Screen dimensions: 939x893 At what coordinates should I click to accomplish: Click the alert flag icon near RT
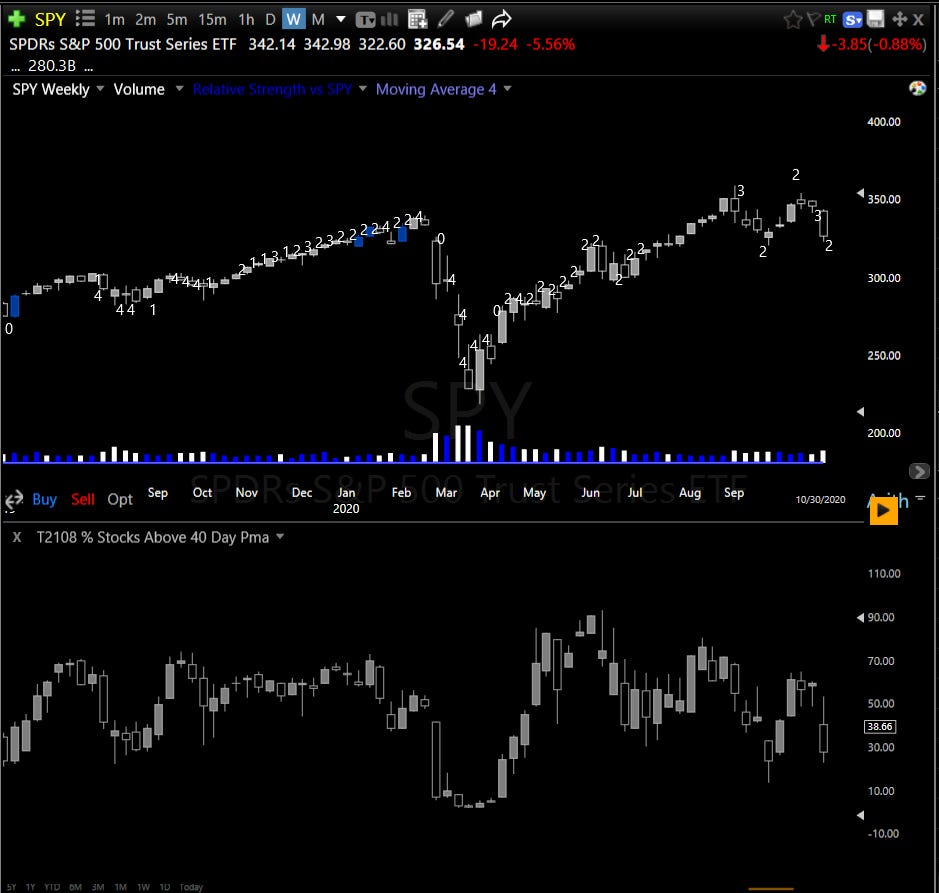tap(813, 19)
